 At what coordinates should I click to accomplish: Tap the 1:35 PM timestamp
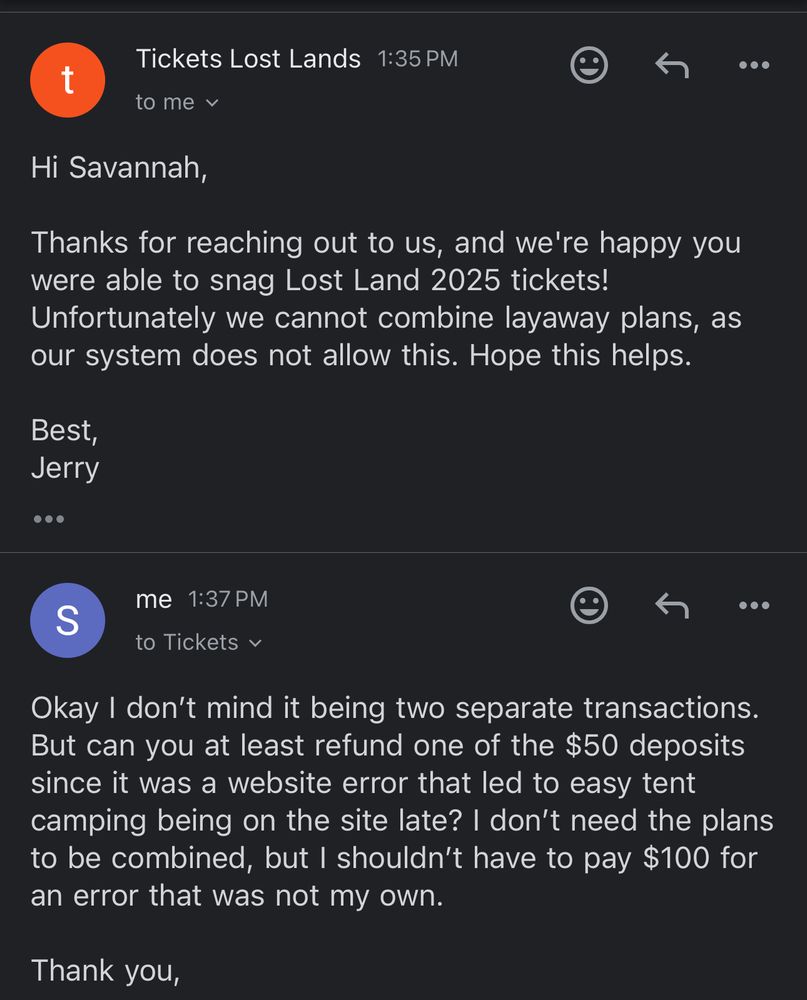[x=418, y=59]
